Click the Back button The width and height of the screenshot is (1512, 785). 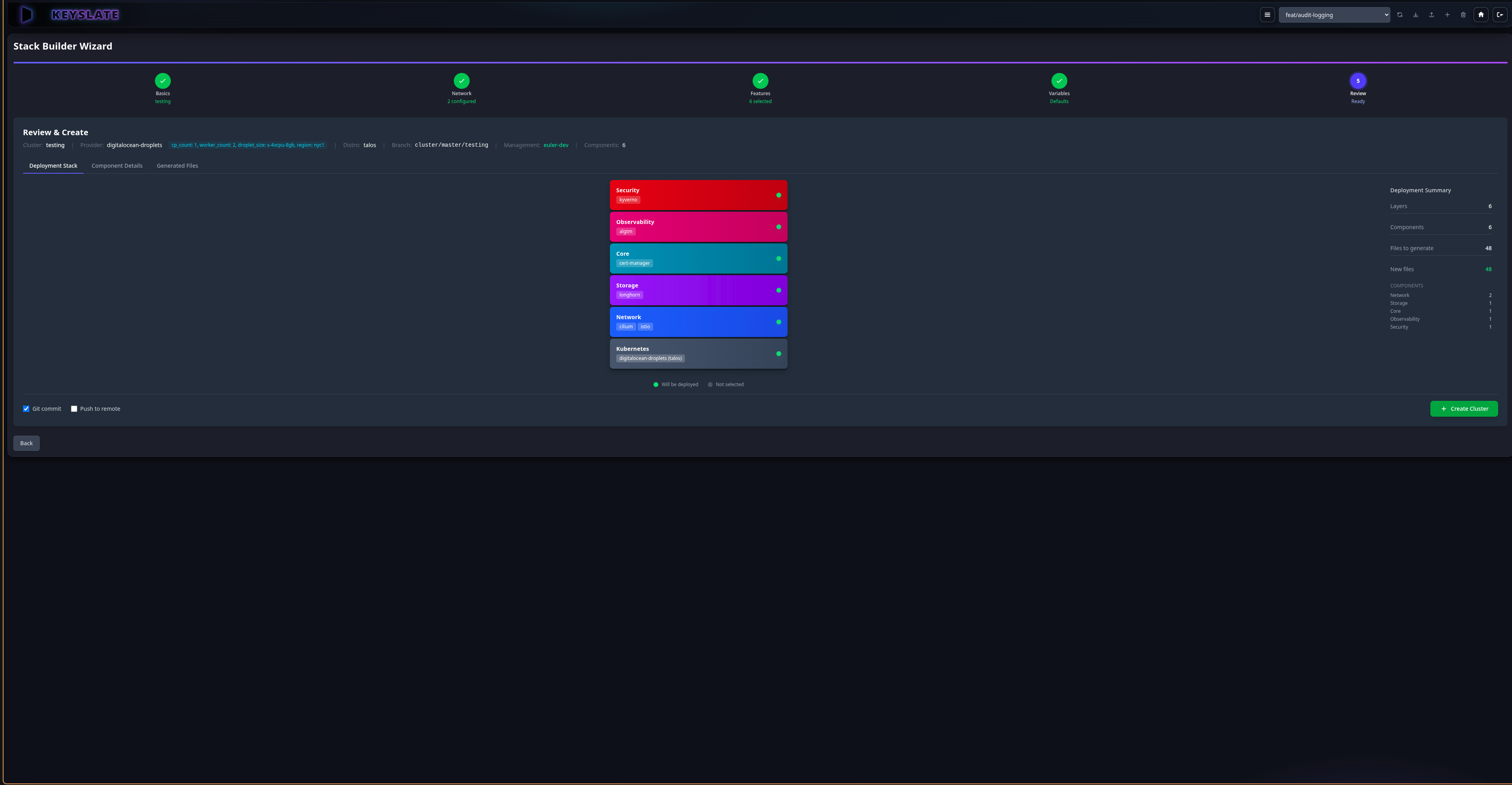[x=27, y=443]
